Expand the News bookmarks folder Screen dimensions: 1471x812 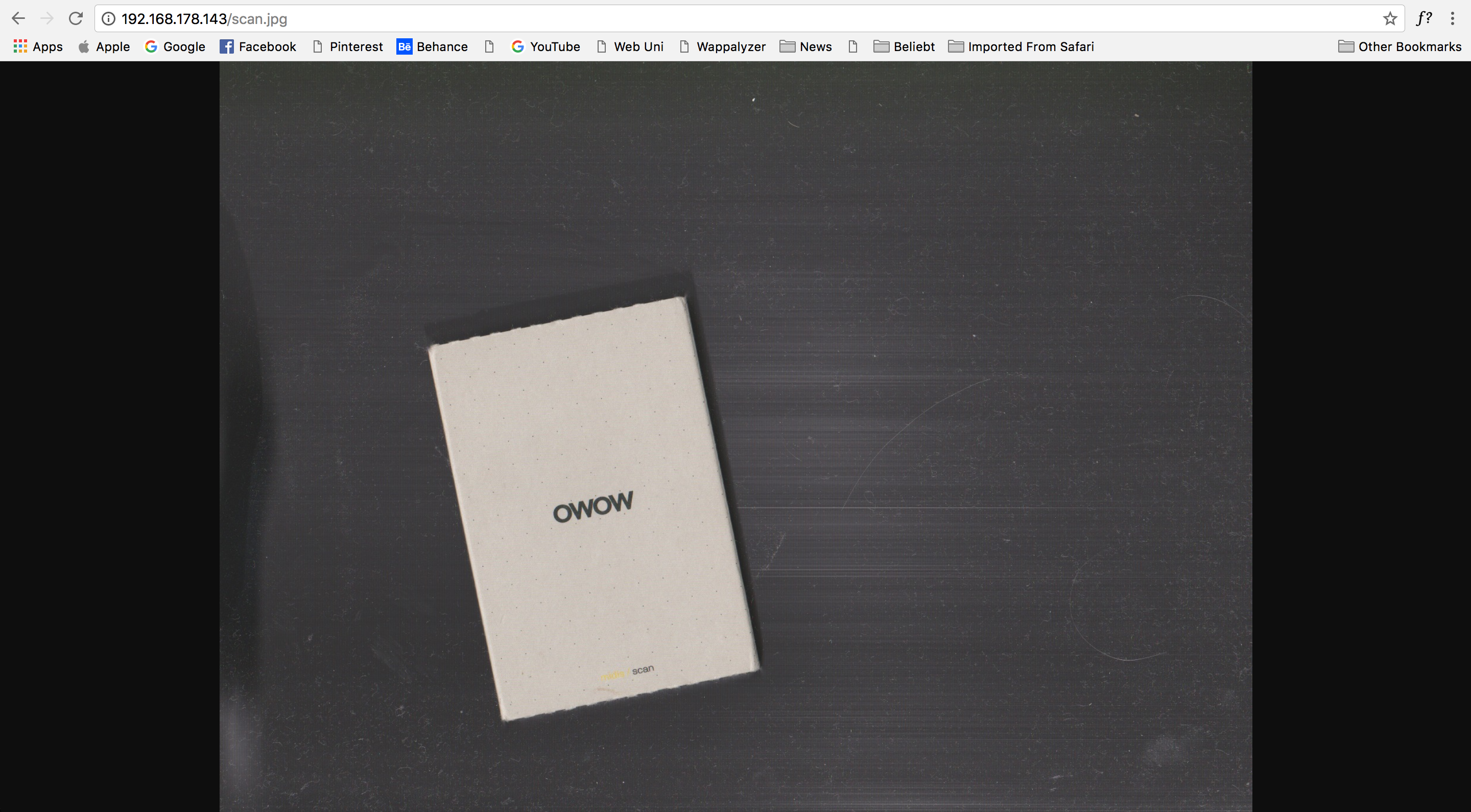pyautogui.click(x=806, y=47)
